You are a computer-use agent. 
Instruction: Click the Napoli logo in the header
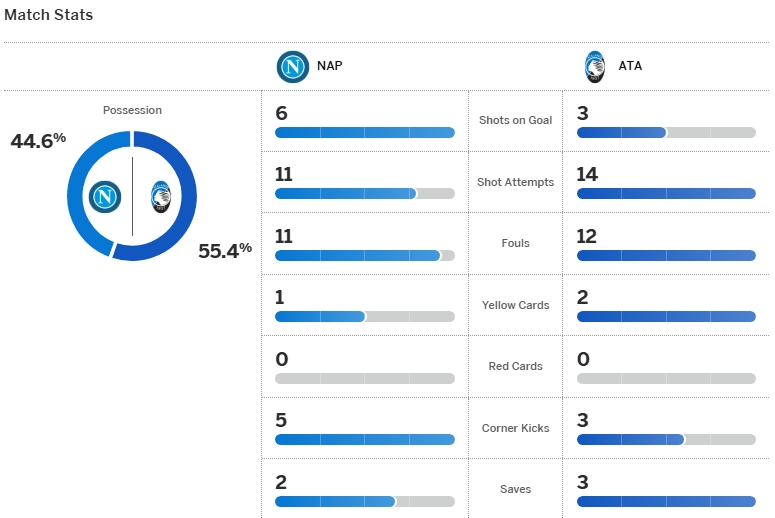pos(293,67)
